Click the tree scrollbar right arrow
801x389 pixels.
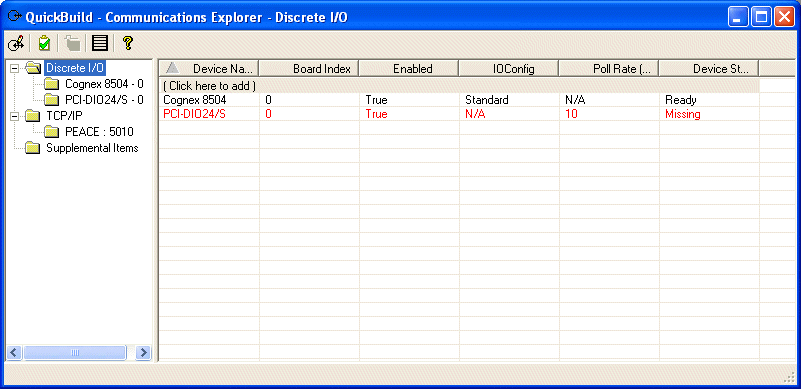144,352
